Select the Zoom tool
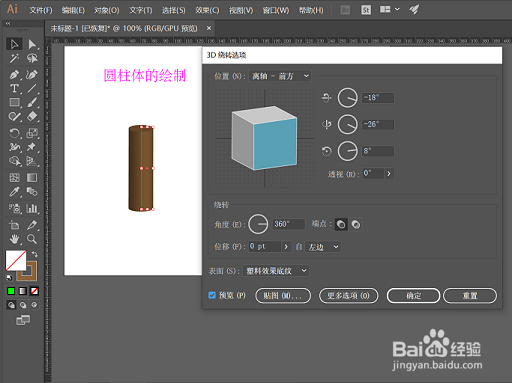 coord(32,239)
